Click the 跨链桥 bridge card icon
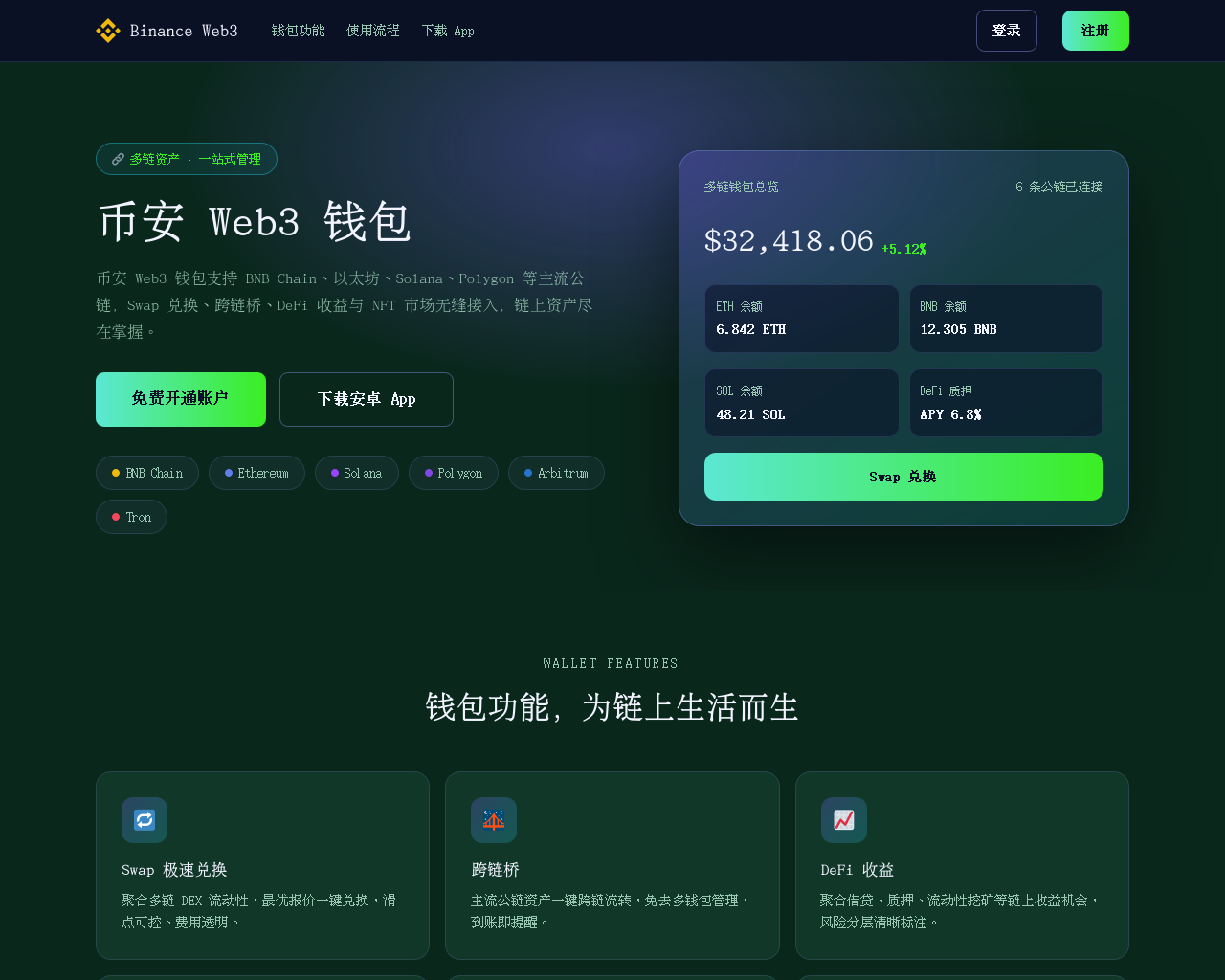 click(x=494, y=820)
